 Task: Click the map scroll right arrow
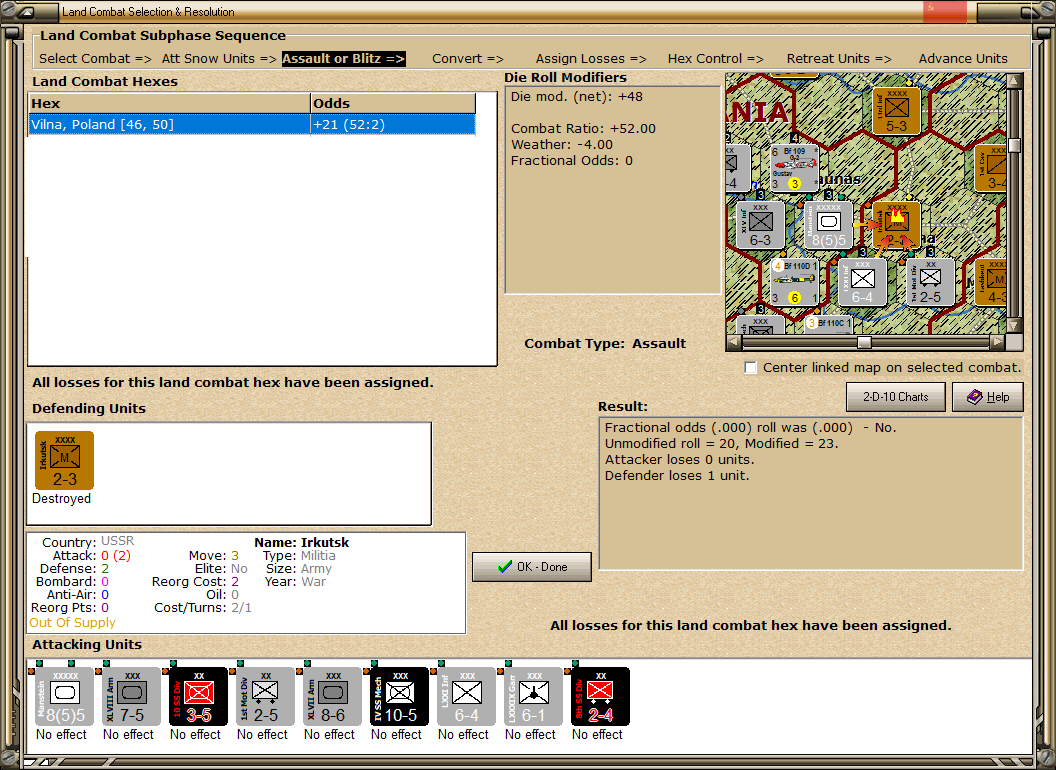pyautogui.click(x=997, y=342)
